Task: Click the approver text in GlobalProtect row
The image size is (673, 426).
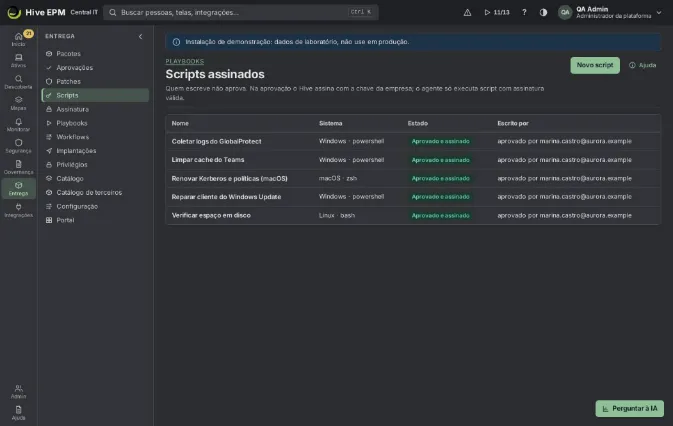Action: coord(564,141)
